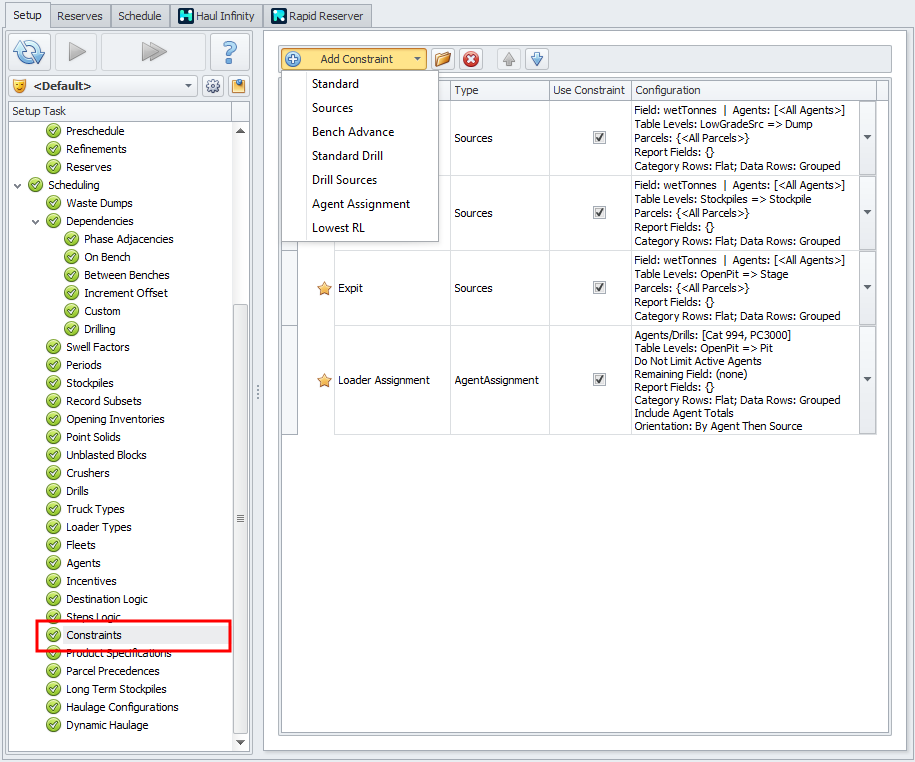
Task: Move constraint down with blue arrow icon
Action: [x=537, y=59]
